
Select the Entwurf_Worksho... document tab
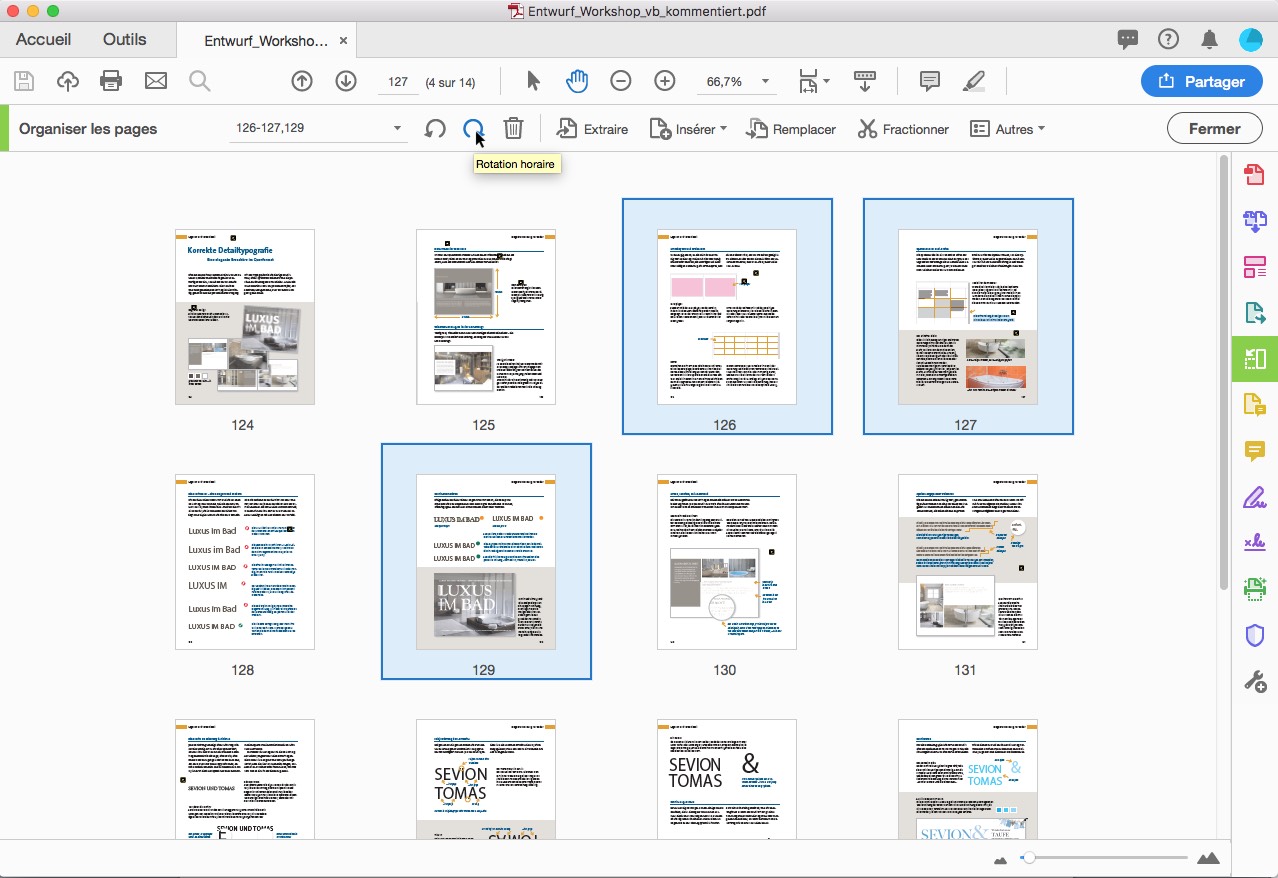click(x=266, y=41)
